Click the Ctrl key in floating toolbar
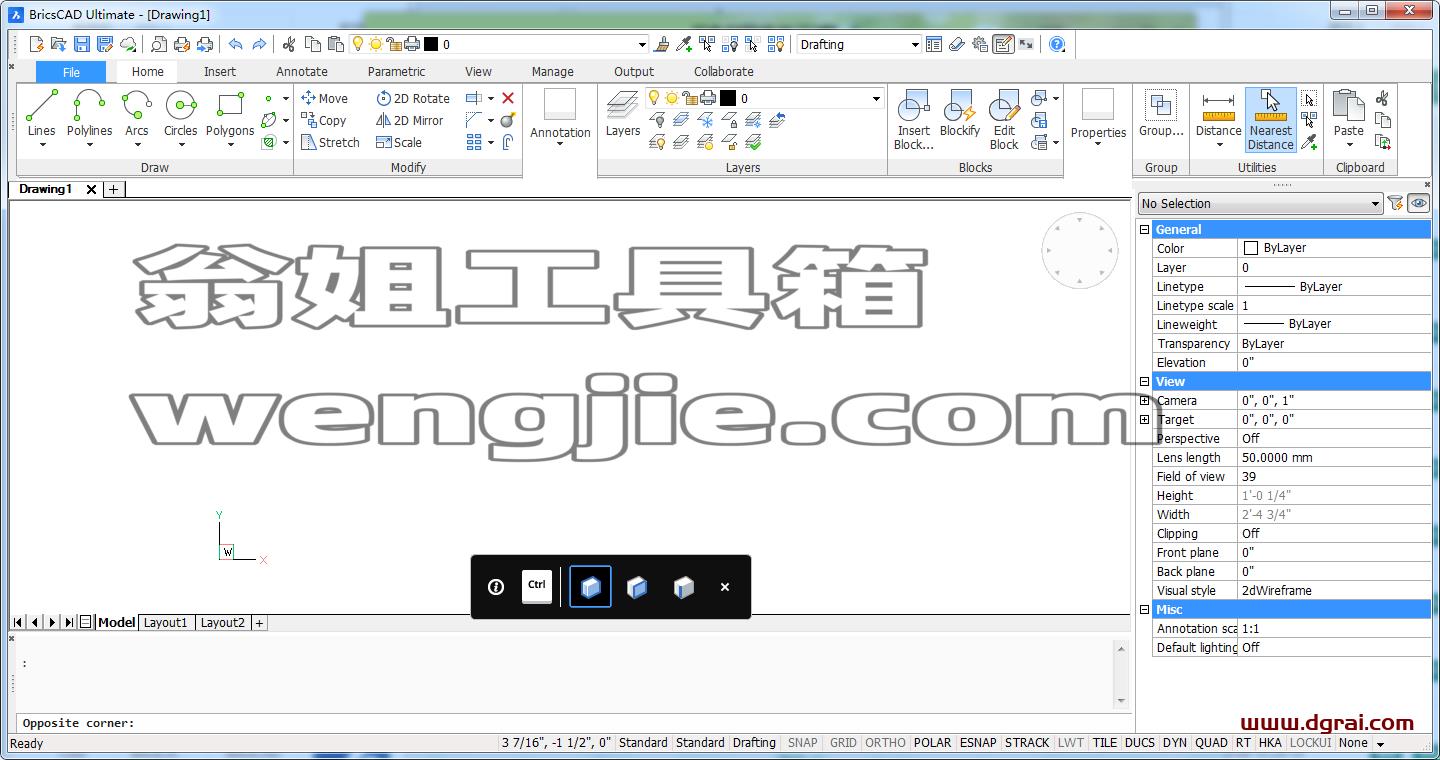The height and width of the screenshot is (760, 1440). tap(537, 587)
